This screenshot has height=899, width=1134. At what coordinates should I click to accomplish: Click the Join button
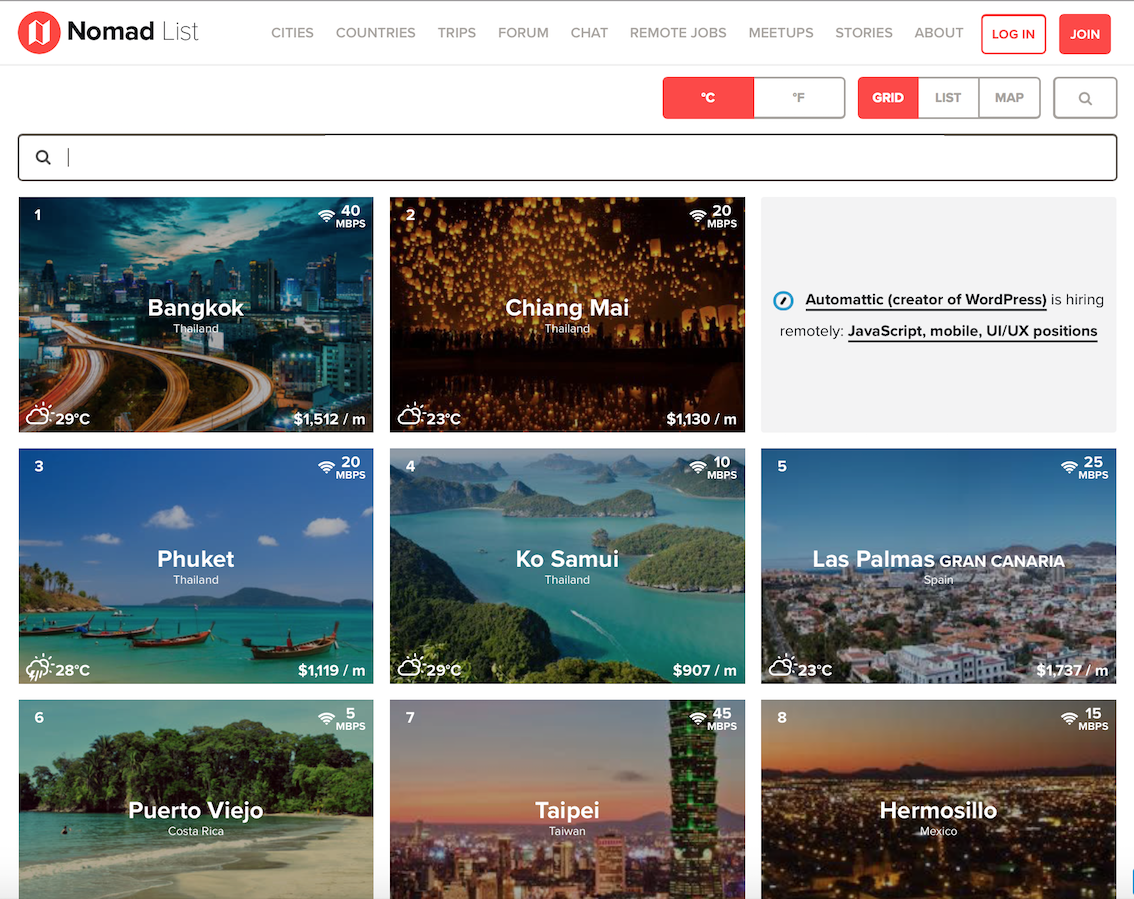click(x=1085, y=34)
